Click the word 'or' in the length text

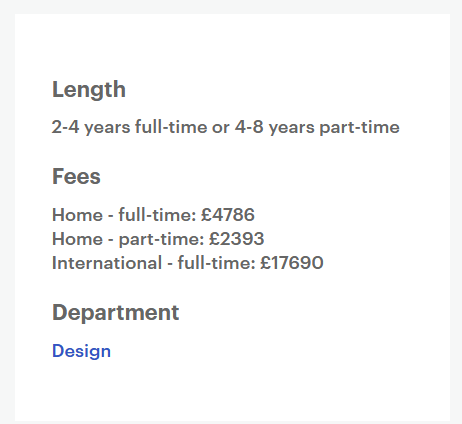pos(221,128)
